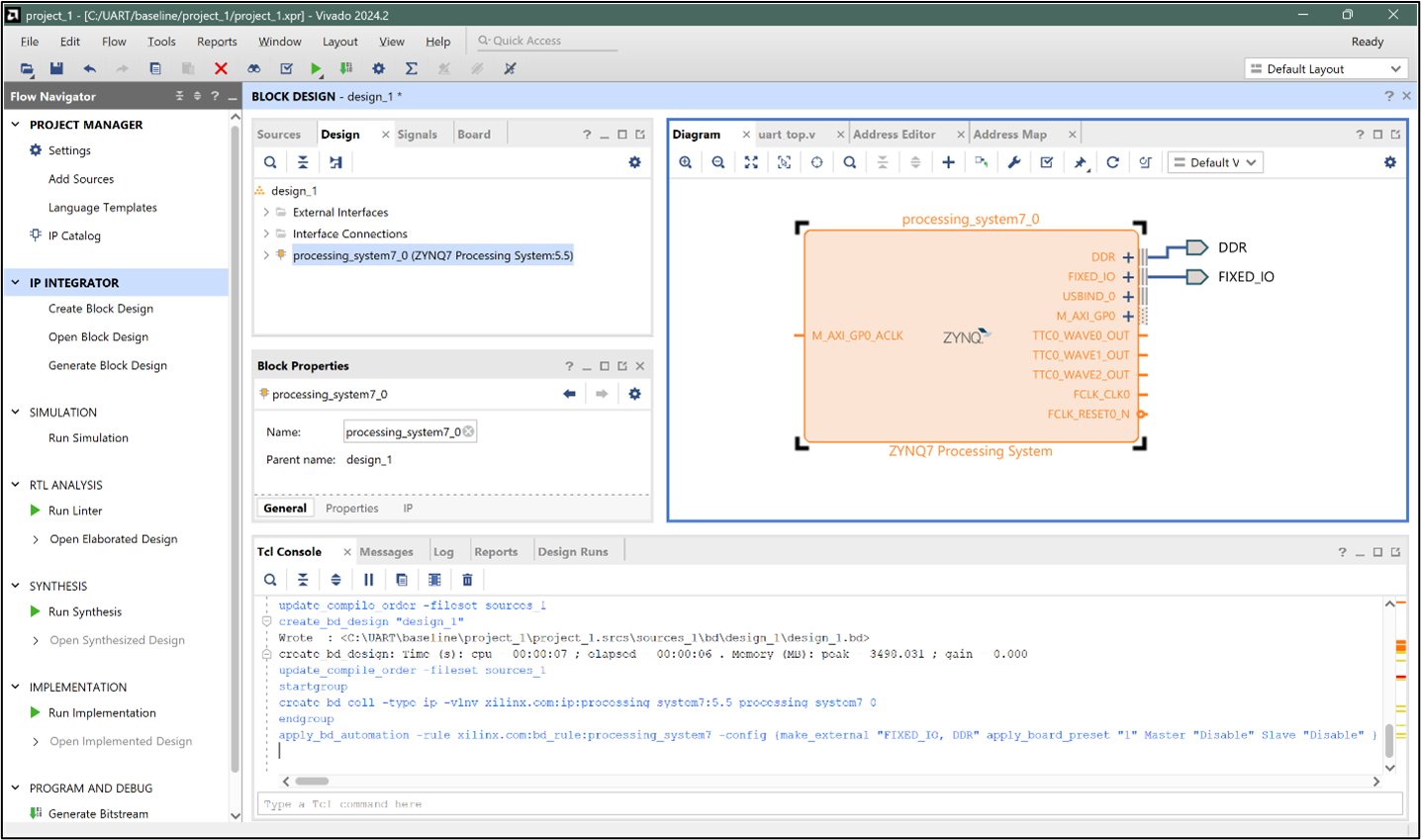Image resolution: width=1421 pixels, height=840 pixels.
Task: Click the Tcl Console horizontal scrollbar
Action: [x=312, y=782]
